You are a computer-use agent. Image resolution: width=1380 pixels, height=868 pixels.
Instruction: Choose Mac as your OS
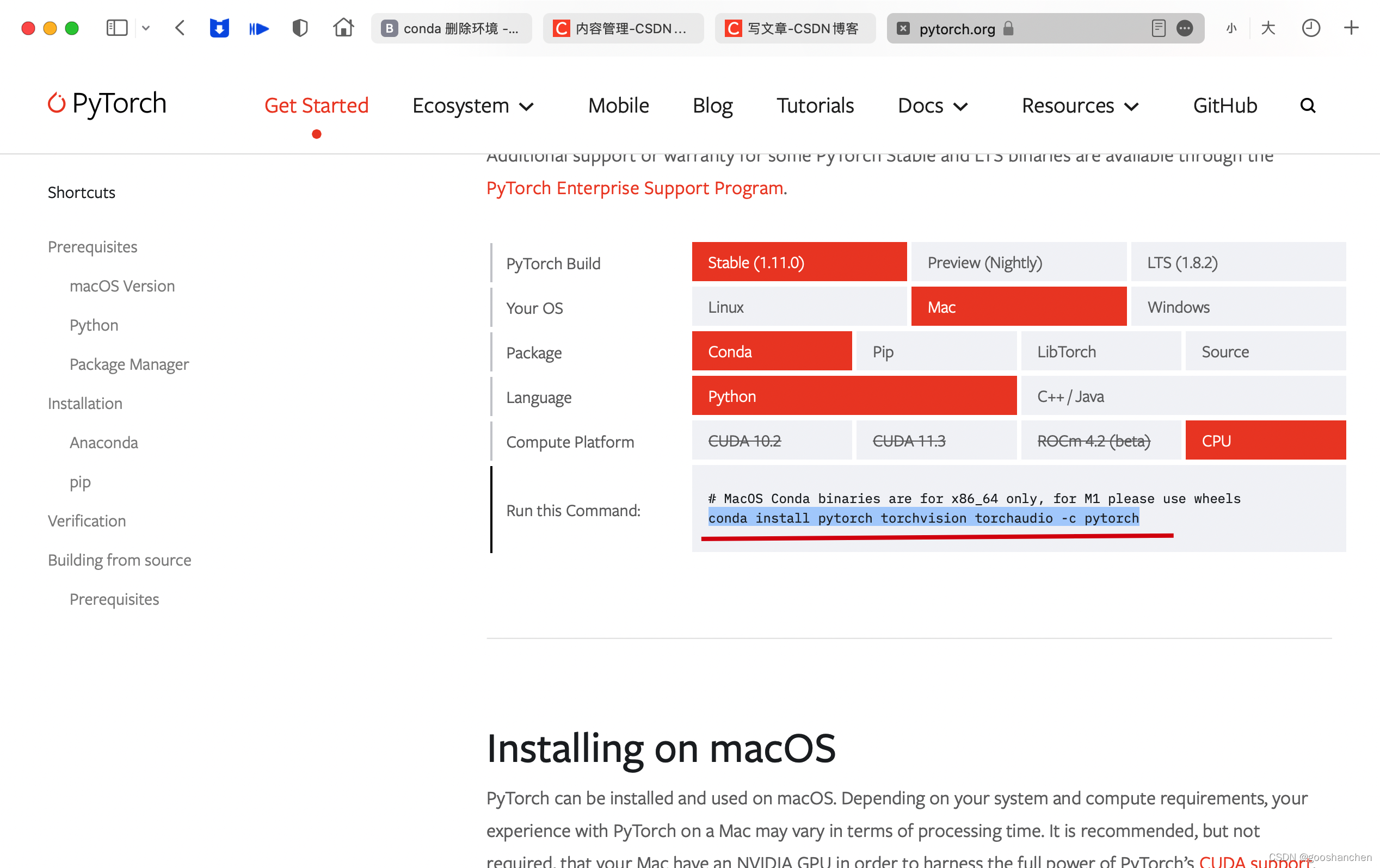click(1018, 307)
